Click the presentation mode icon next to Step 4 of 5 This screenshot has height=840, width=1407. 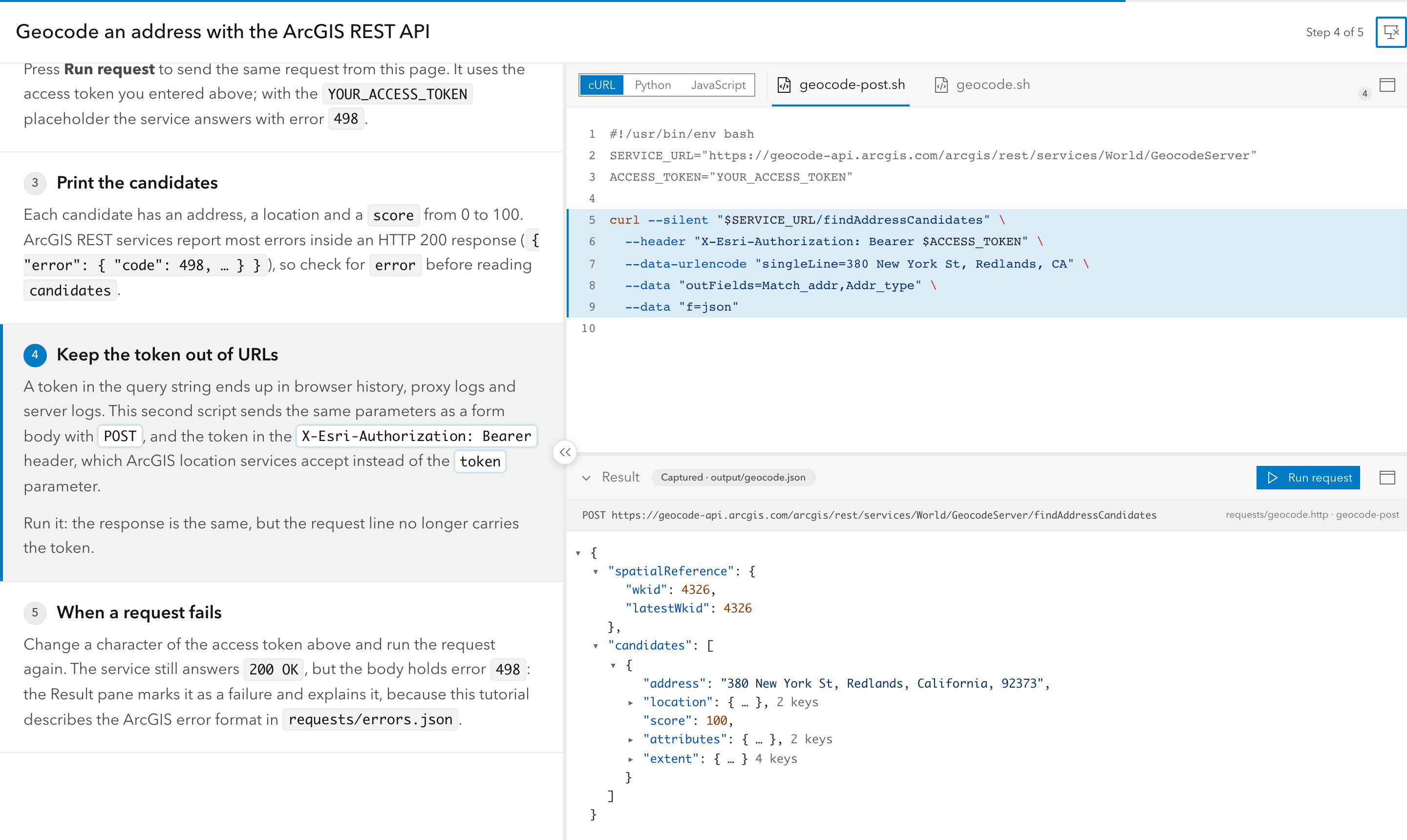point(1390,32)
